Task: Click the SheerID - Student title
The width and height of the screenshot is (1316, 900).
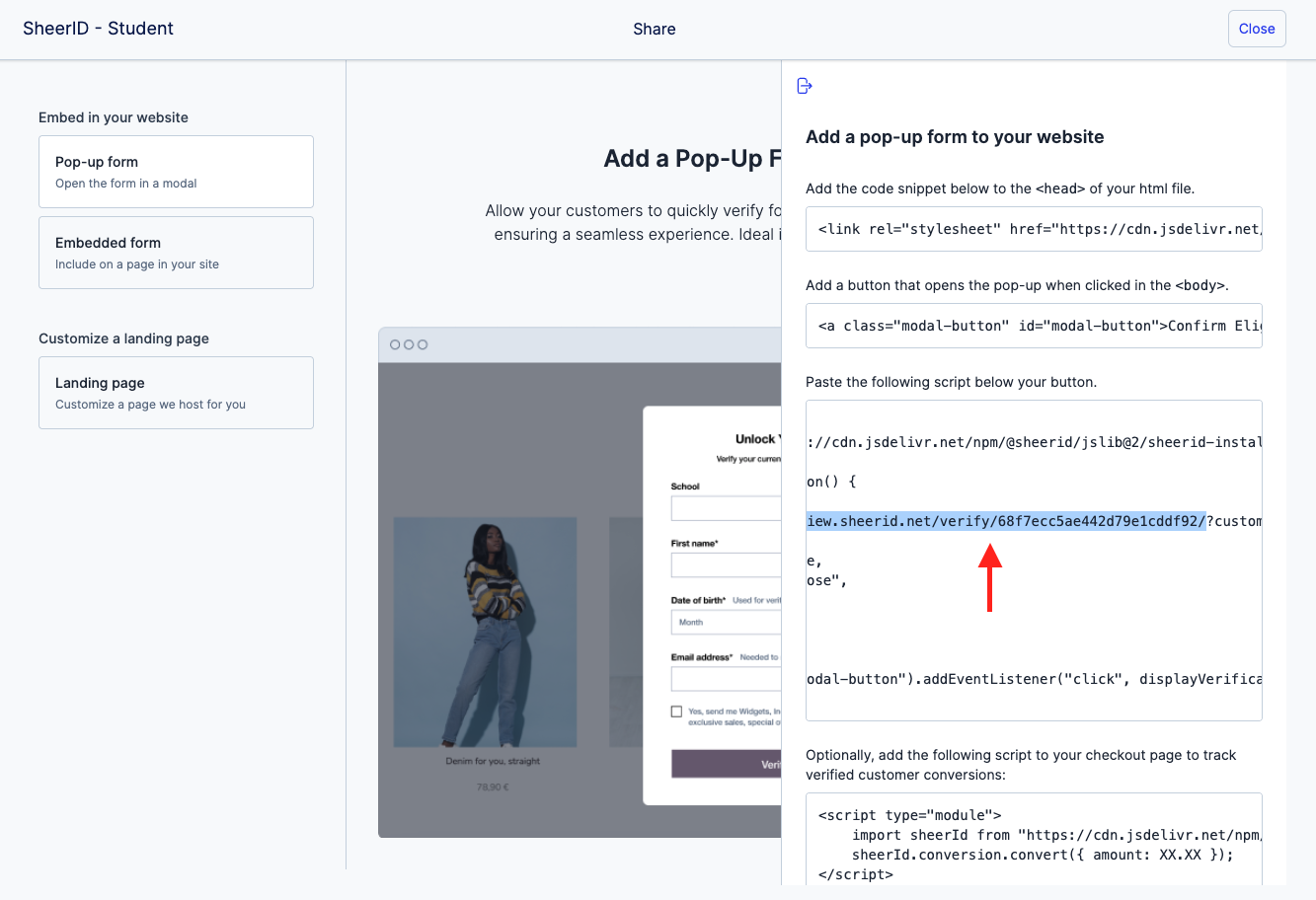Action: click(x=98, y=29)
